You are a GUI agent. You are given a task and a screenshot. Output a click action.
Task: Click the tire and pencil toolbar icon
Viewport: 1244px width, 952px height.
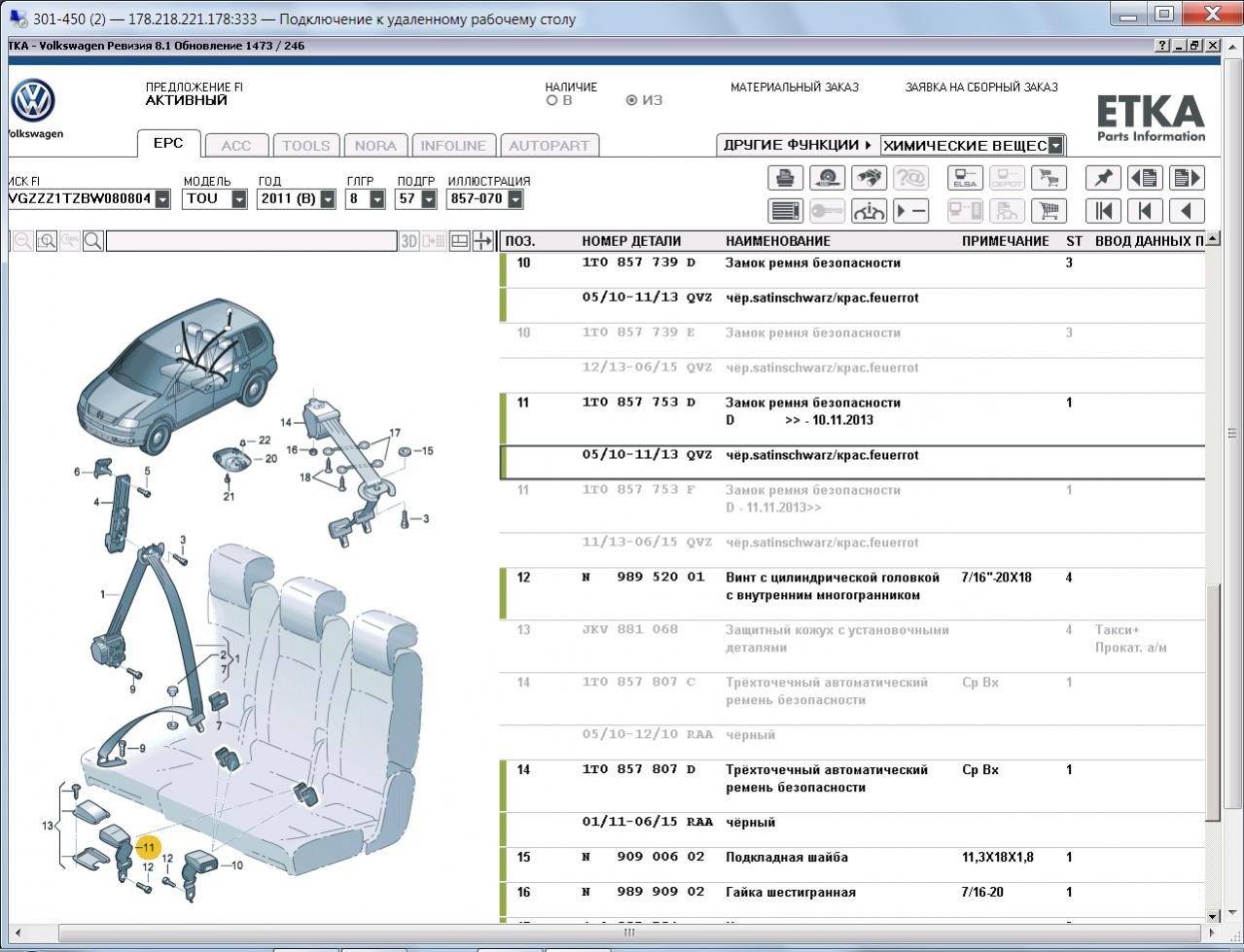pos(828,178)
